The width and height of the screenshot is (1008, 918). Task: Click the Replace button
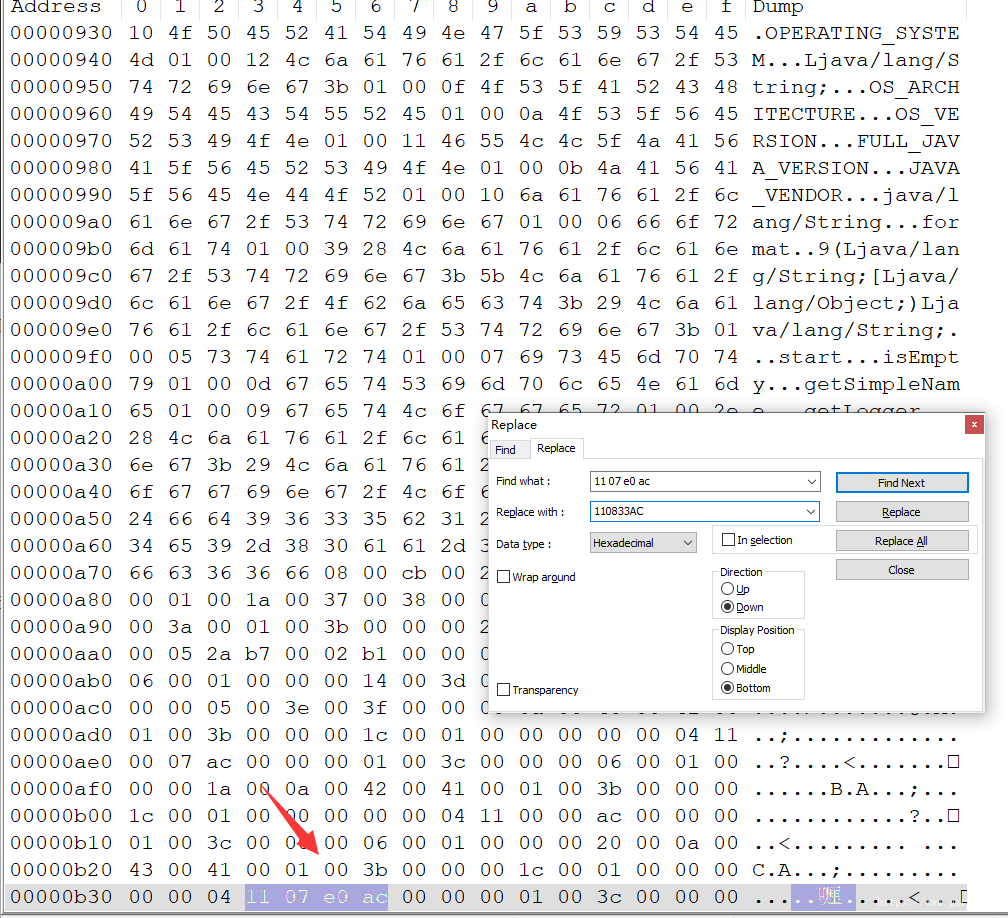click(902, 512)
